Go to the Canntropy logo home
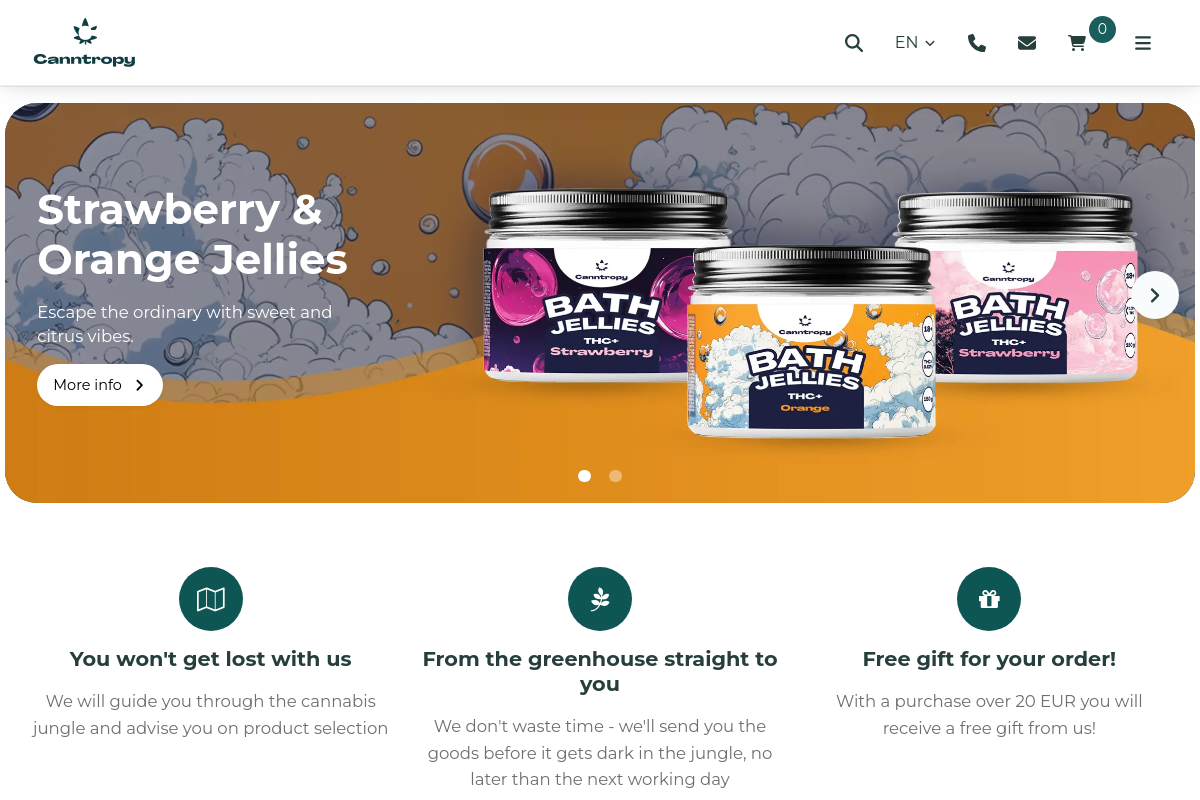 (84, 43)
